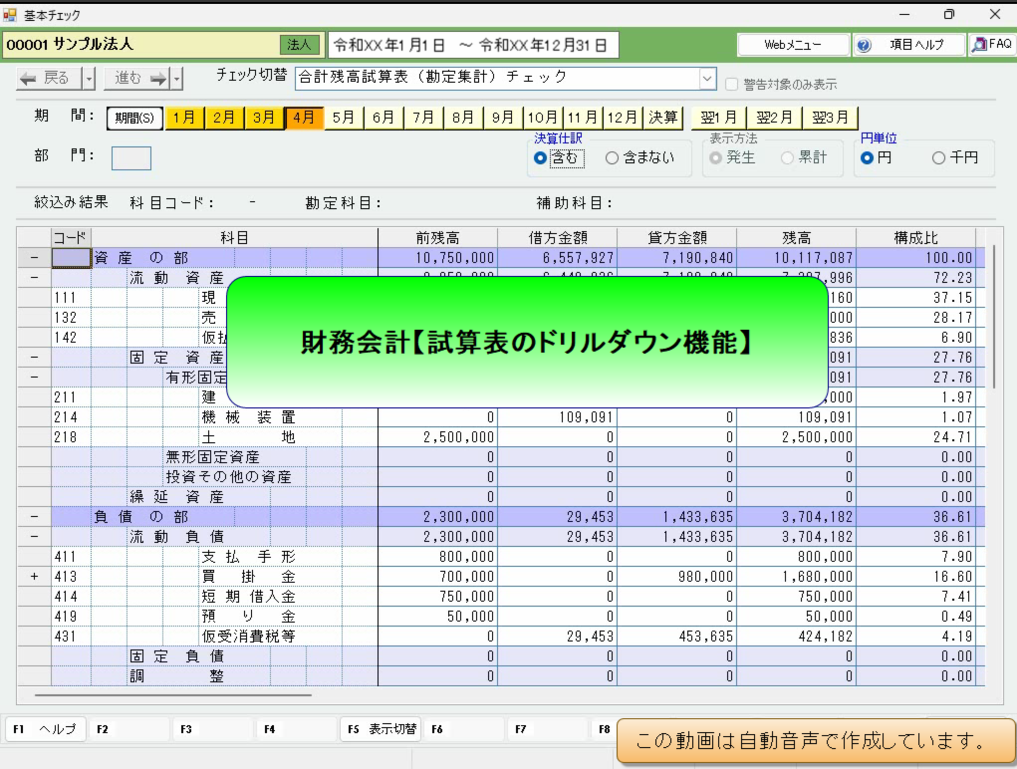Open the チェック切替 combo box

(505, 78)
